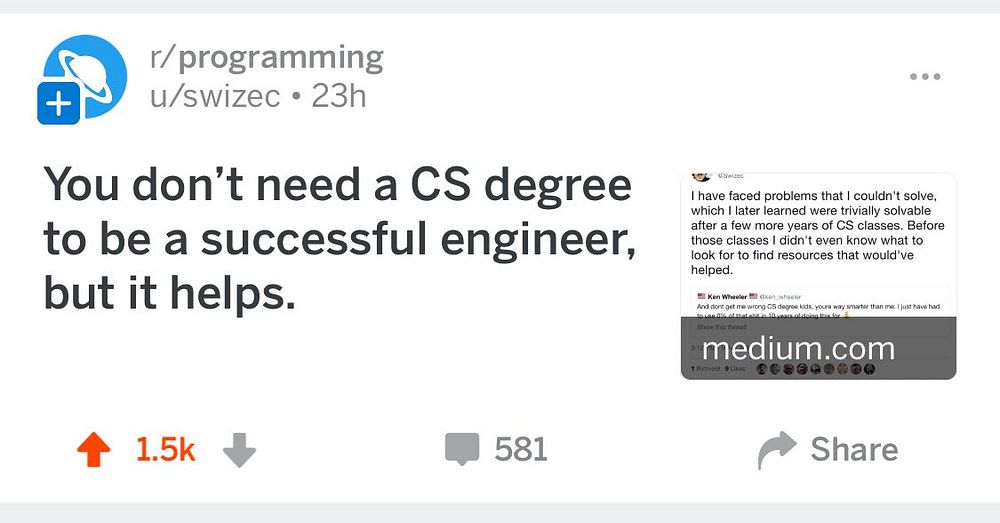Click the @Swizec avatar in the tweet thumbnail
This screenshot has height=523, width=1000.
(701, 177)
